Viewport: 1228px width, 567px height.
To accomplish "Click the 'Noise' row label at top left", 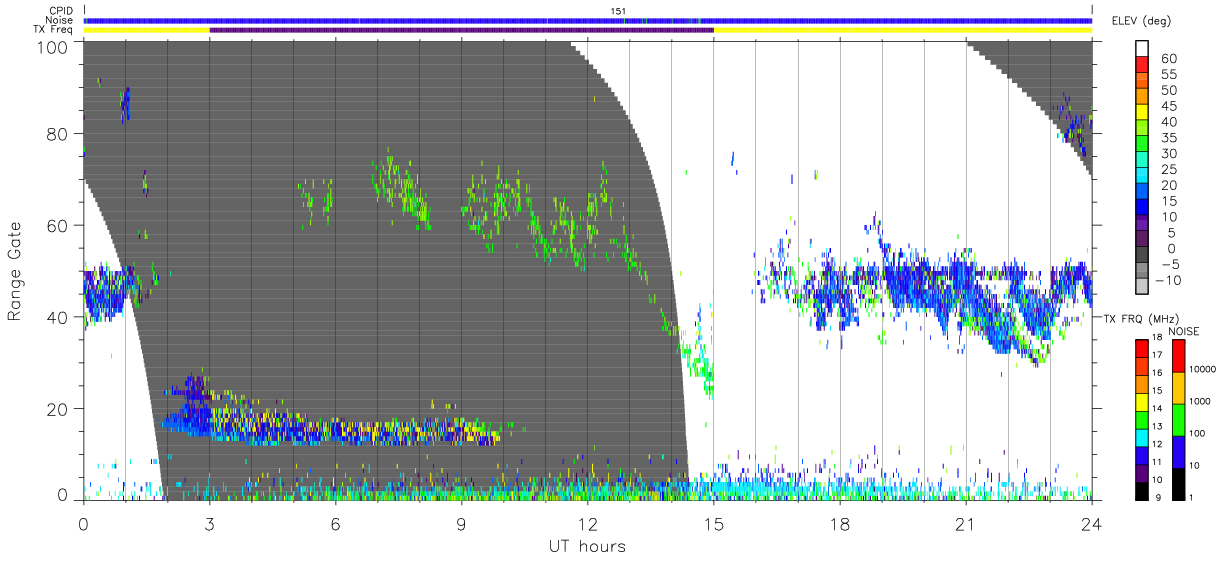I will click(59, 20).
